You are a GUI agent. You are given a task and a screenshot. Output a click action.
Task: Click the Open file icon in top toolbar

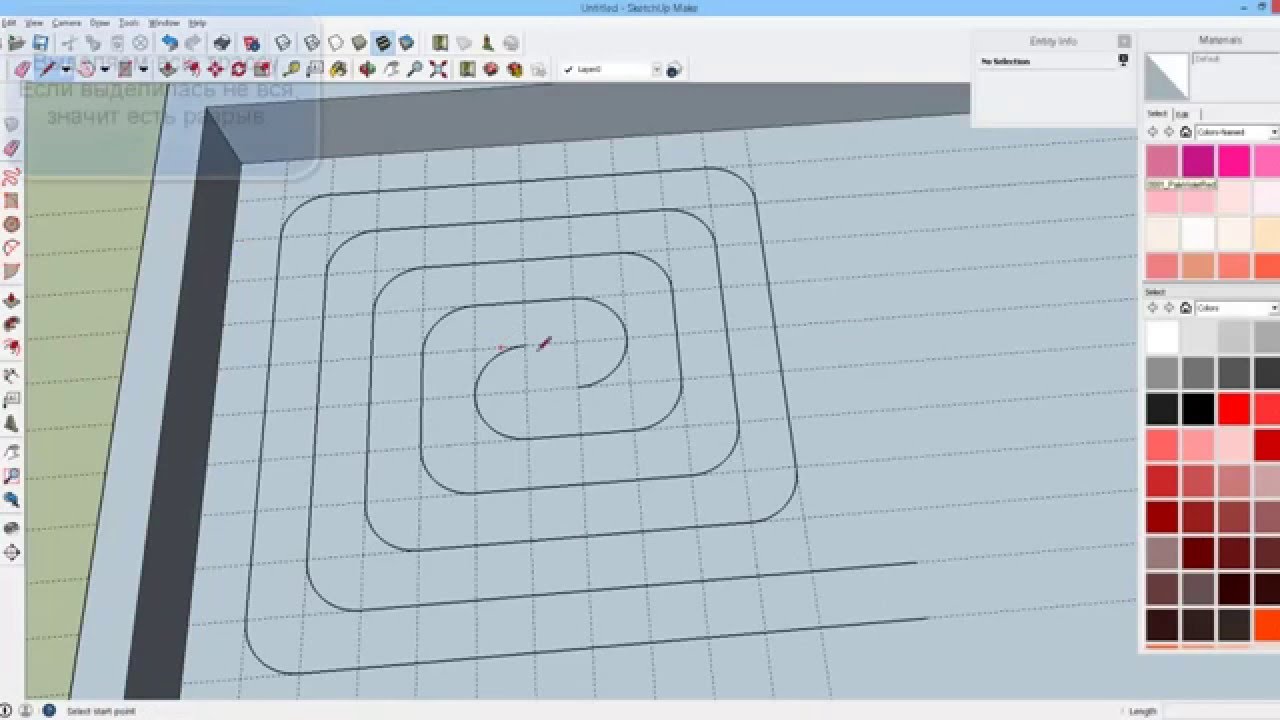(17, 43)
